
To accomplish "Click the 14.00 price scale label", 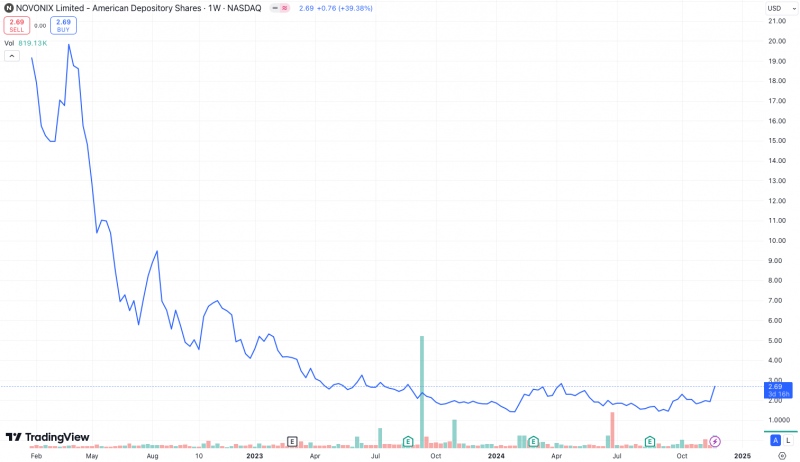I will (x=777, y=160).
